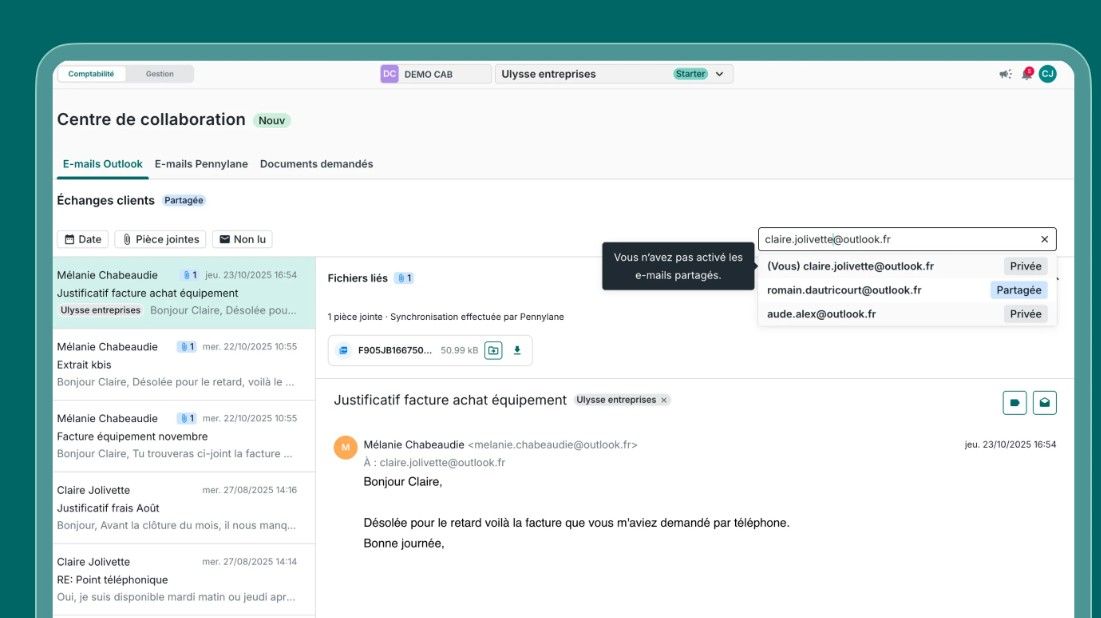Click the open-envelope mark as read icon
The height and width of the screenshot is (618, 1101).
1044,403
